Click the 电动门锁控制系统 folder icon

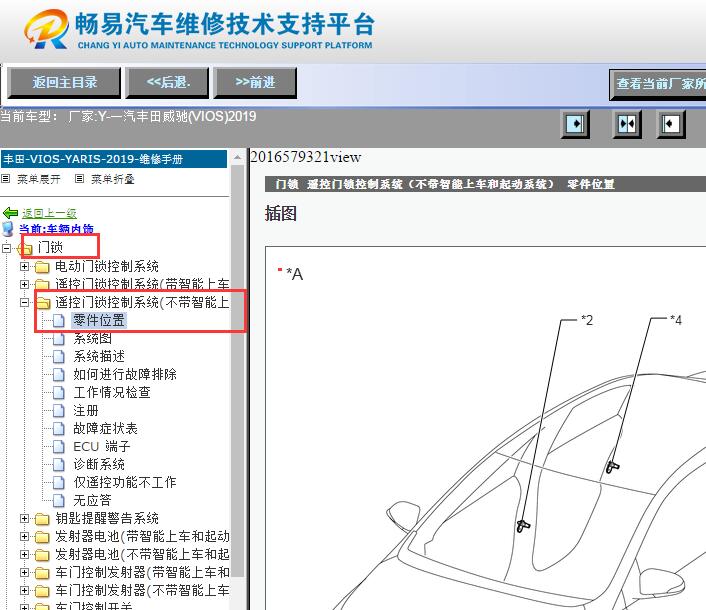[42, 267]
